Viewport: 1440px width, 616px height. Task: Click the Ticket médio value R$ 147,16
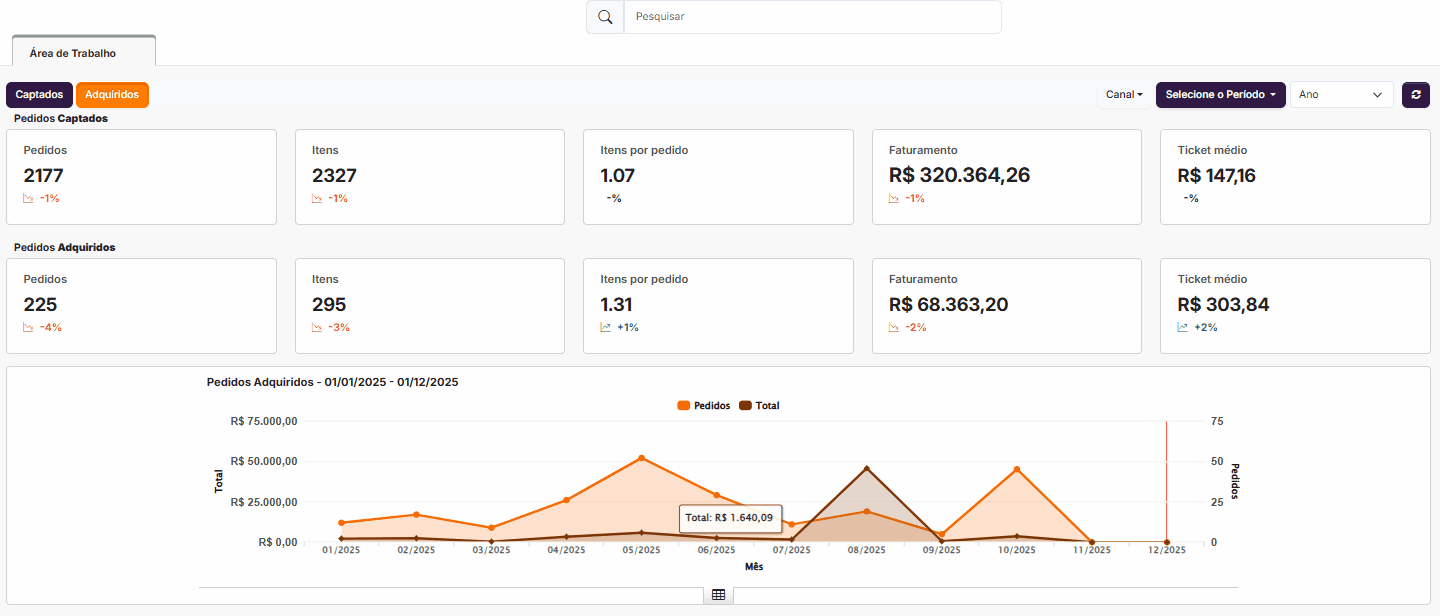1216,176
